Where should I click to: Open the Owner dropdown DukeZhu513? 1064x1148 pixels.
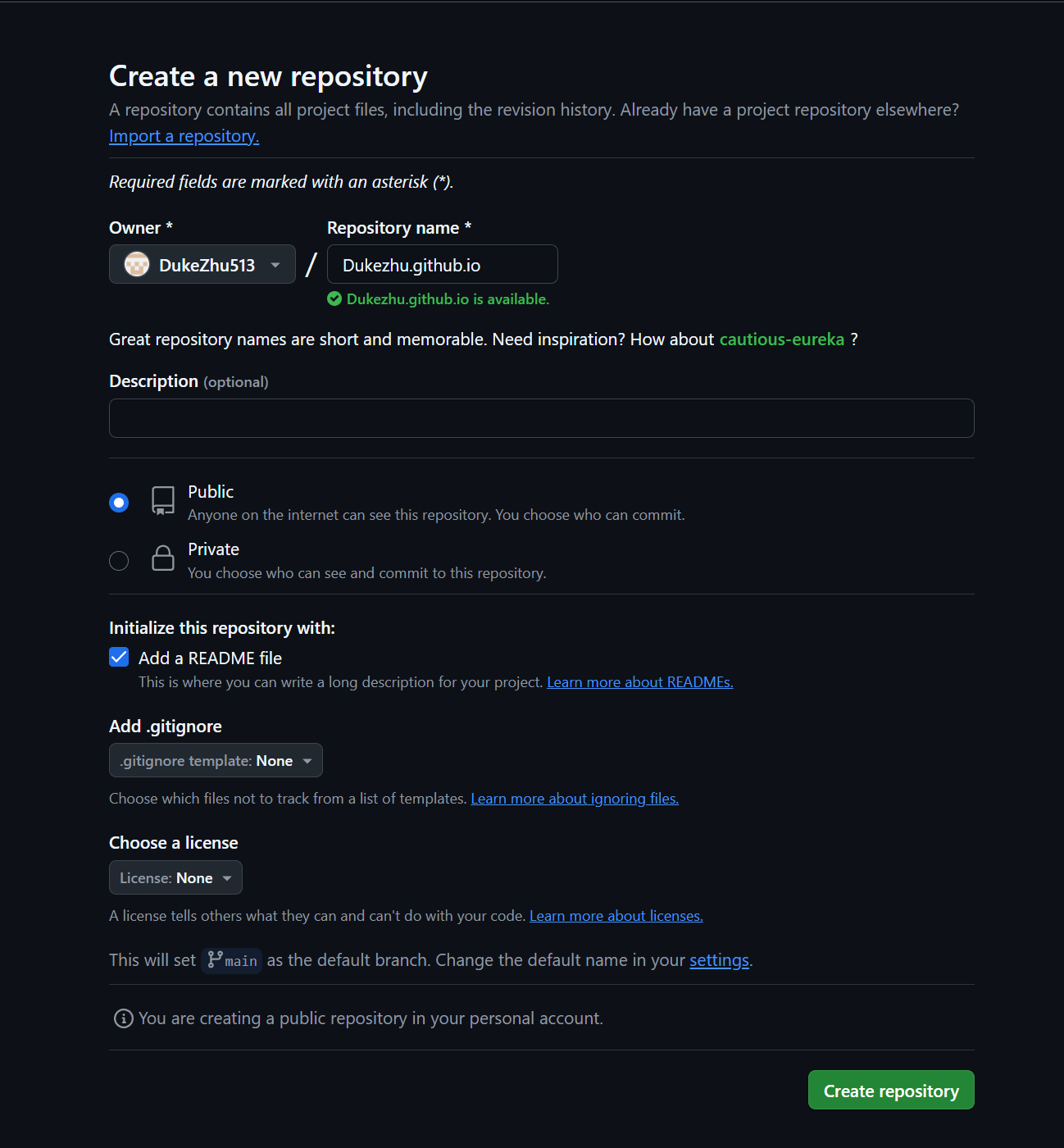click(202, 265)
